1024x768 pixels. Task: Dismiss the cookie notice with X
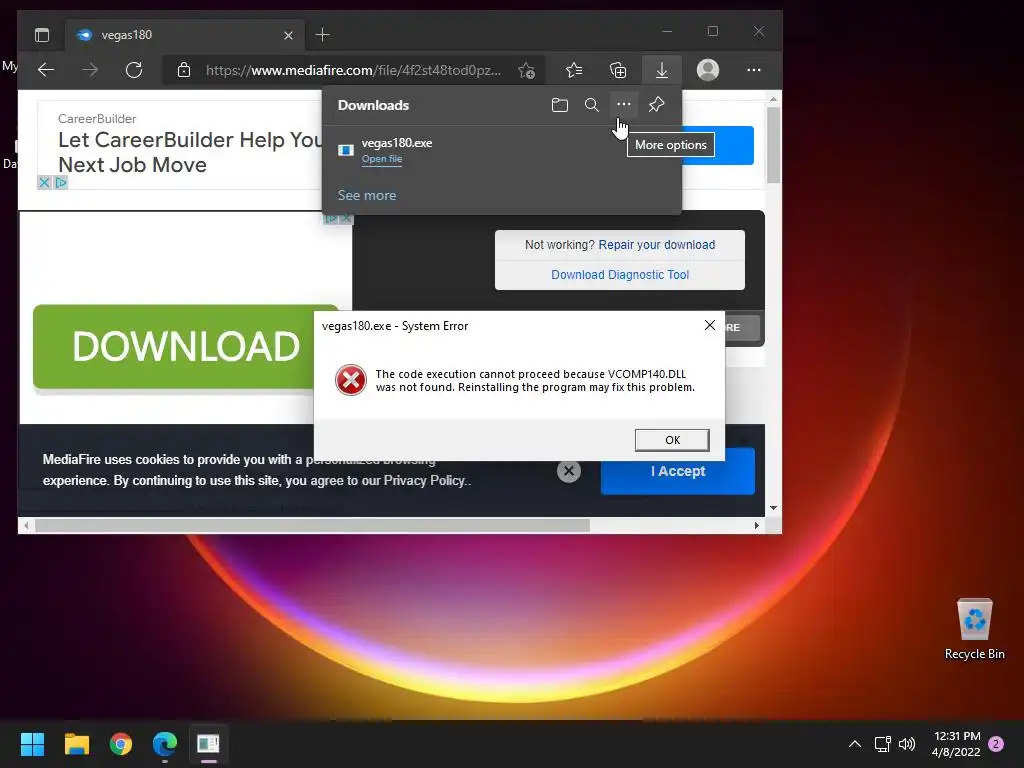(x=569, y=471)
